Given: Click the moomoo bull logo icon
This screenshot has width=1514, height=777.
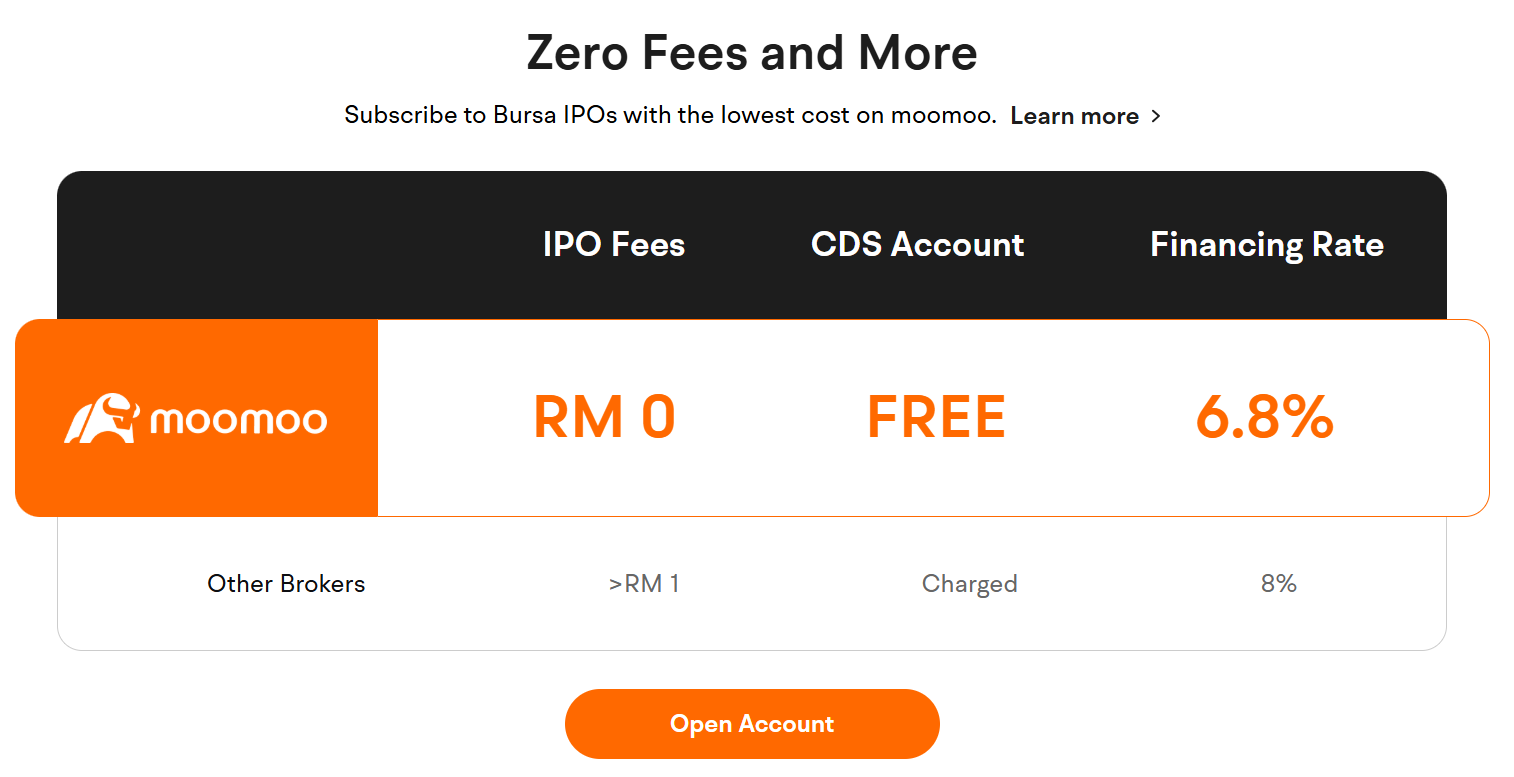Looking at the screenshot, I should [101, 418].
